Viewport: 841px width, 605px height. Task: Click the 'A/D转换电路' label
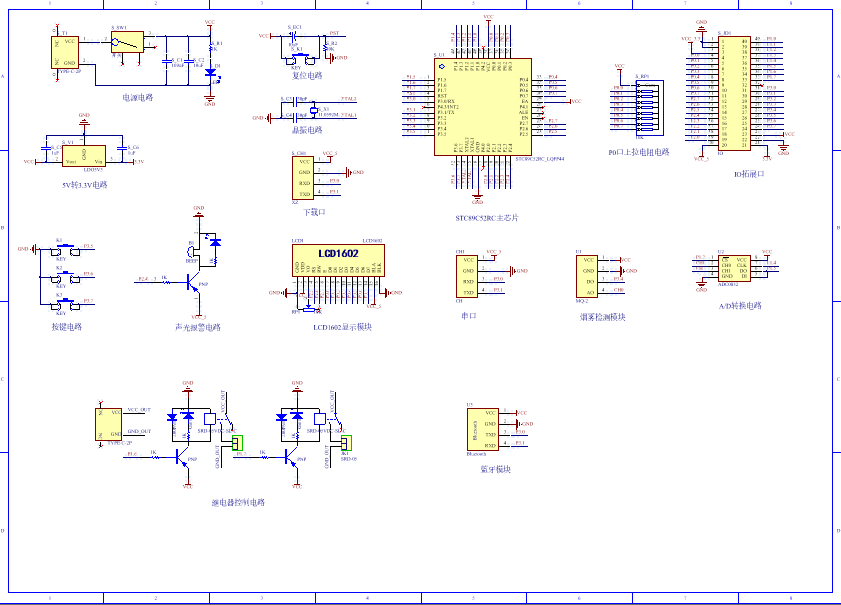tap(740, 306)
